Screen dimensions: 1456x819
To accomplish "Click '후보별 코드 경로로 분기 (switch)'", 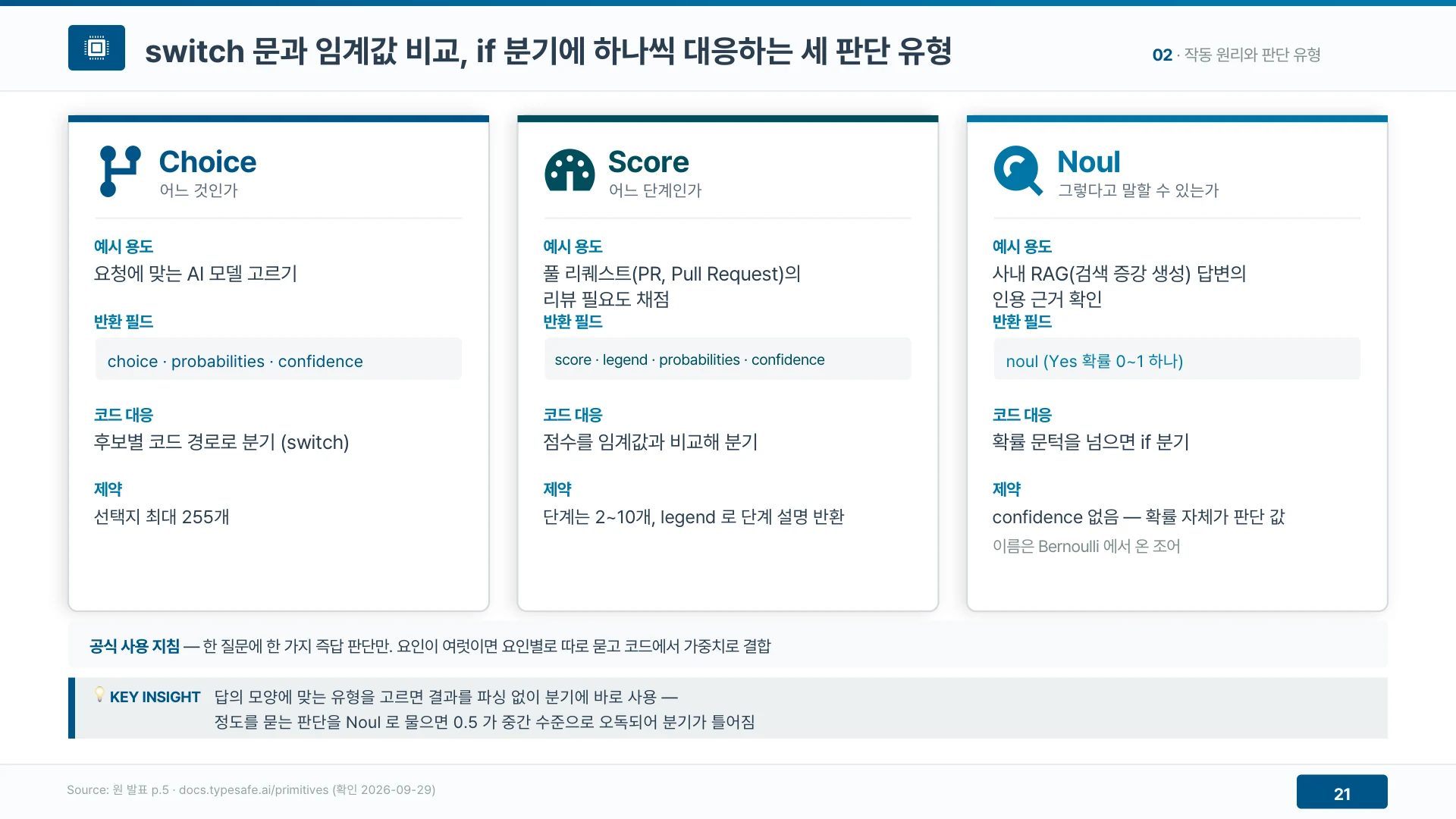I will tap(221, 441).
